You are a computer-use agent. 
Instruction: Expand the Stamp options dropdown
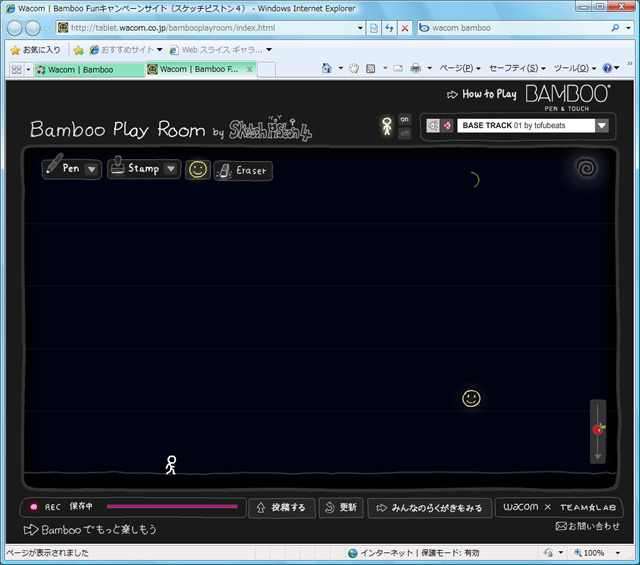pyautogui.click(x=171, y=168)
